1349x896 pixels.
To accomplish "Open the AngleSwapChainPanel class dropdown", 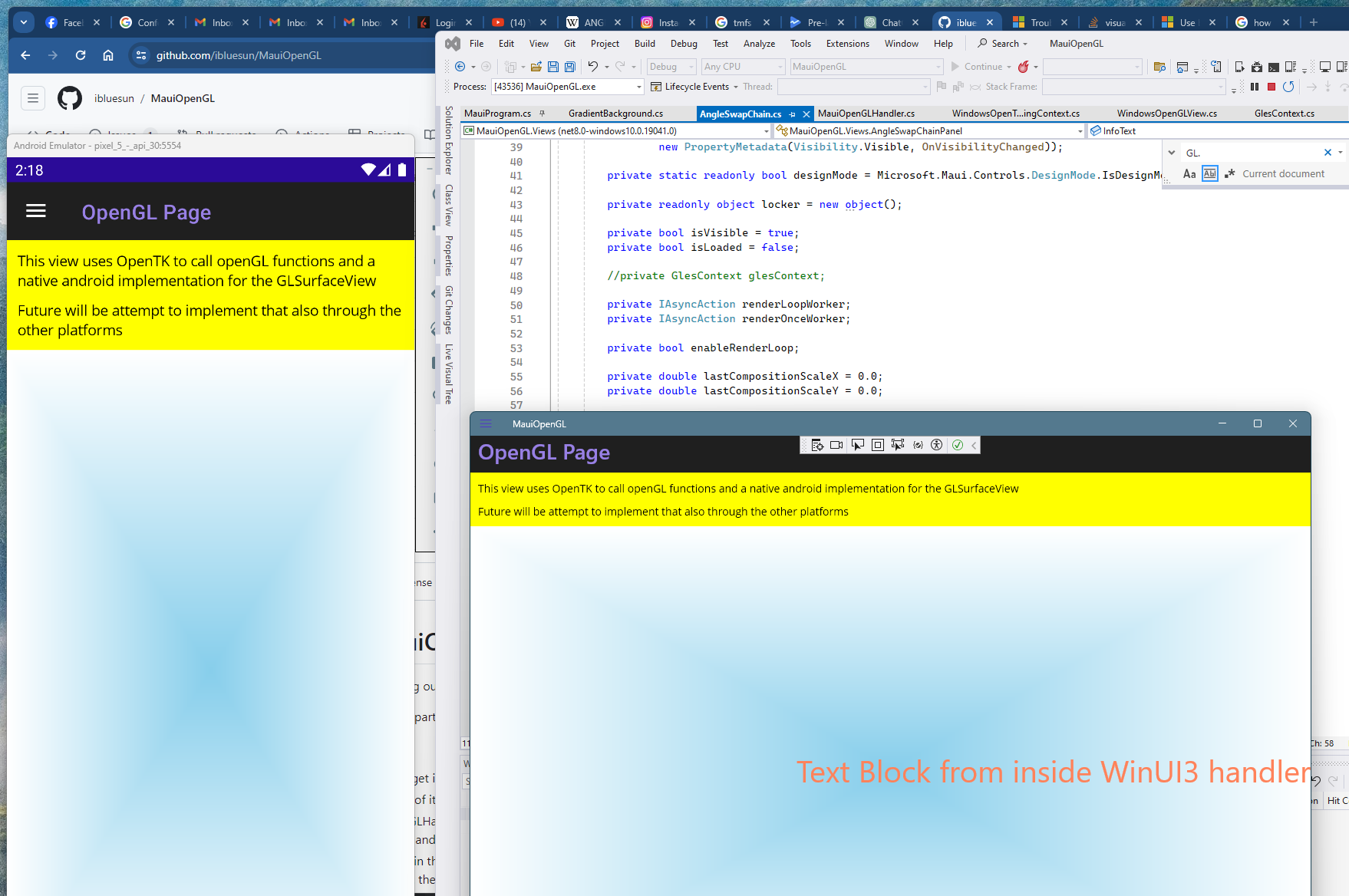I will pyautogui.click(x=930, y=131).
